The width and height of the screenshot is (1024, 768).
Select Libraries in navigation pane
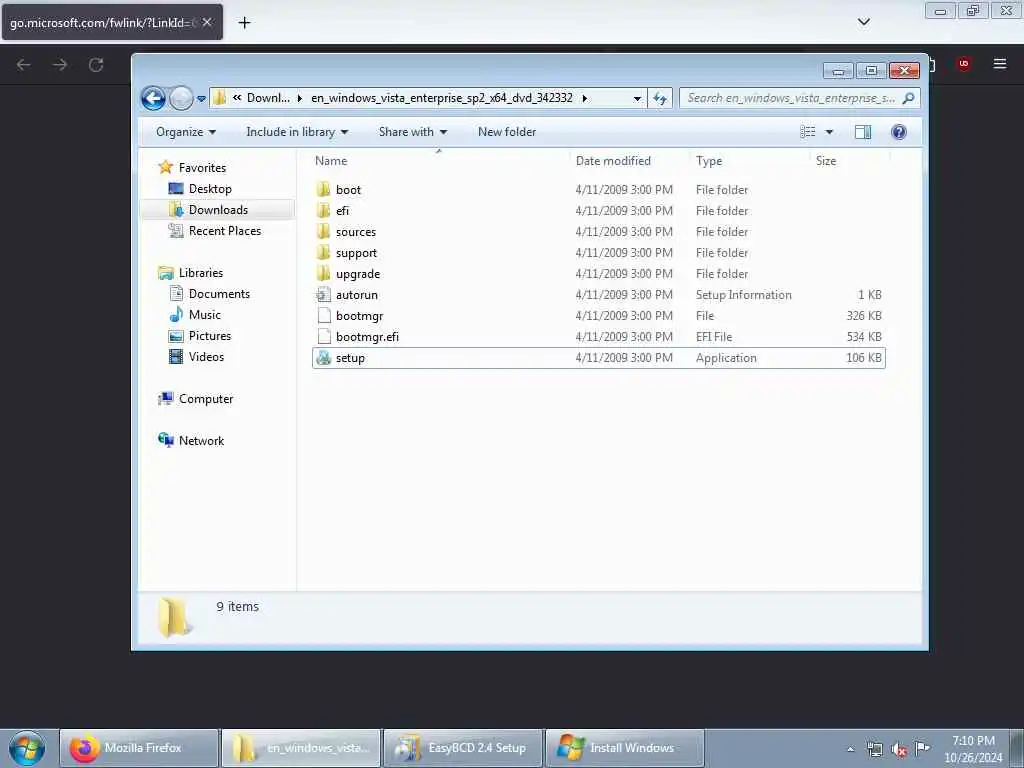click(200, 273)
